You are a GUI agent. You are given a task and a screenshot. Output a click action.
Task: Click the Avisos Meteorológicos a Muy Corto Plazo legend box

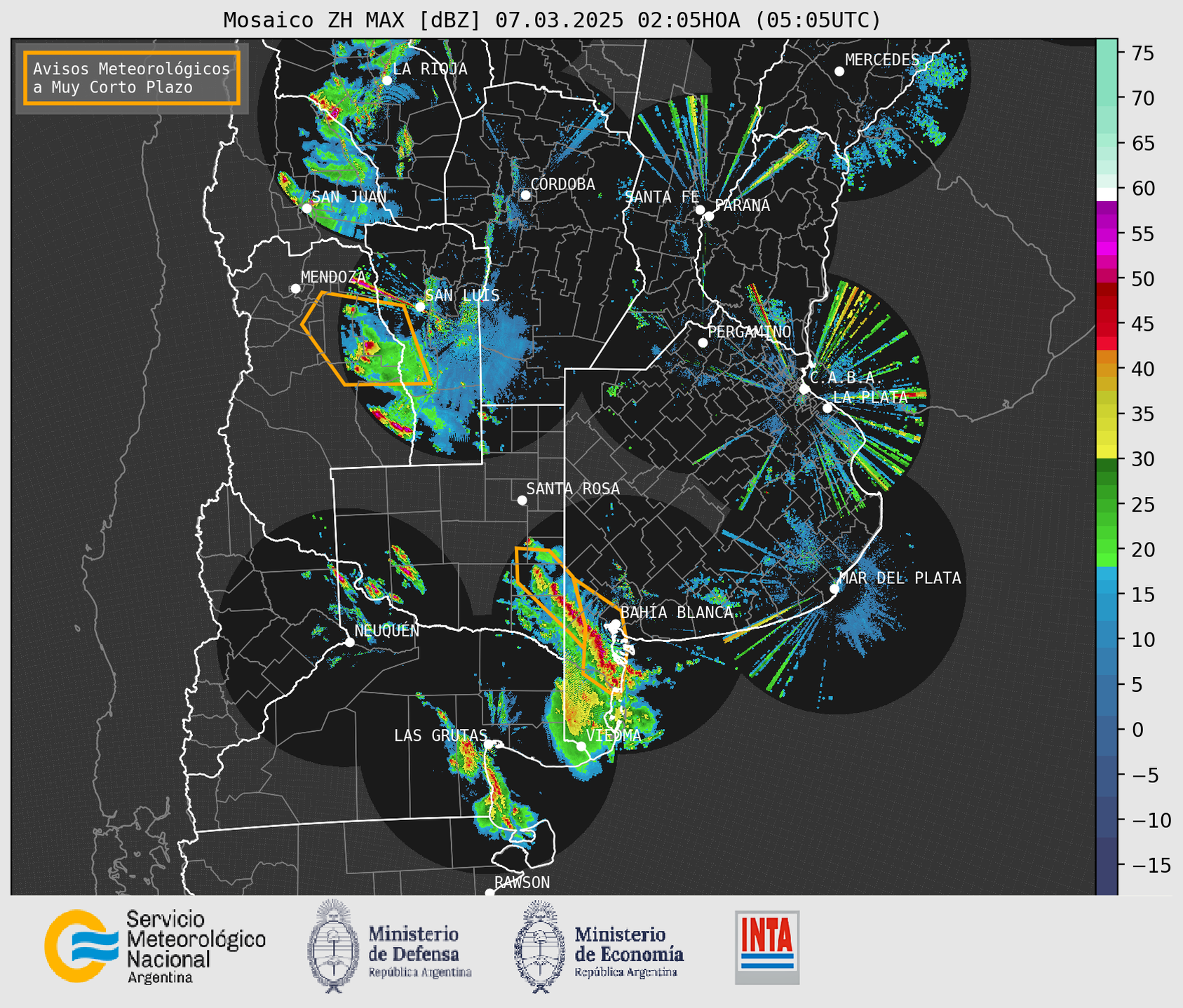pos(132,78)
